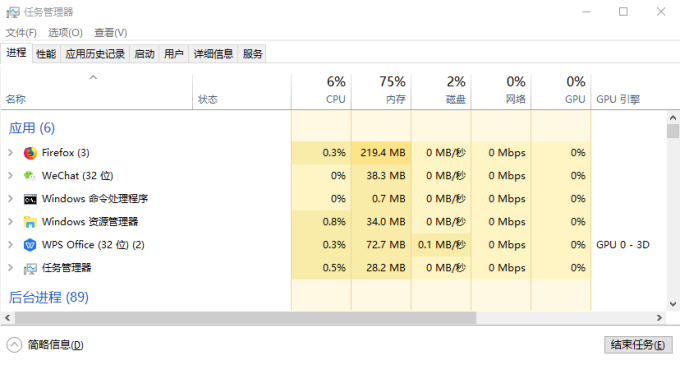The image size is (680, 365).
Task: Select the Windows 命令处理程序 row name
Action: [x=95, y=199]
